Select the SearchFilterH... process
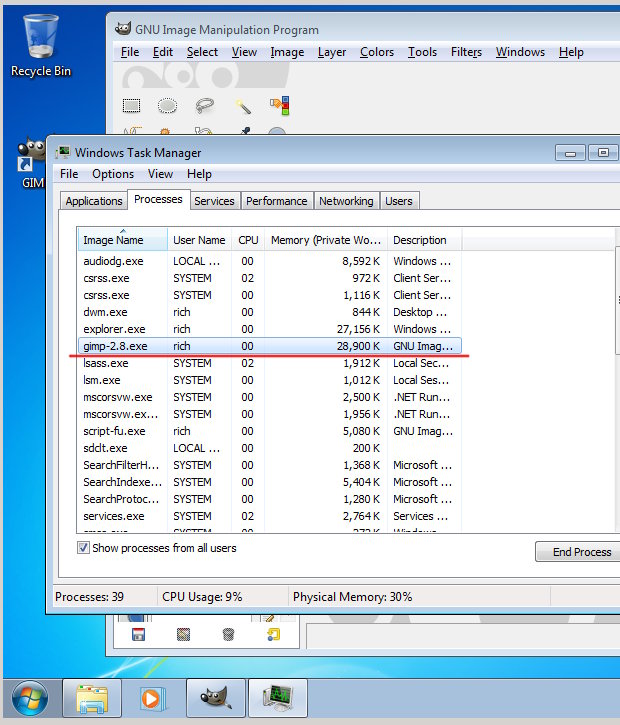The image size is (620, 725). pos(270,465)
